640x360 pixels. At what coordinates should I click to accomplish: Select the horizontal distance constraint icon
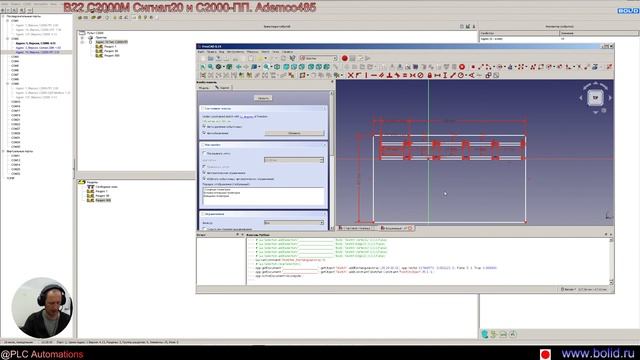click(437, 76)
